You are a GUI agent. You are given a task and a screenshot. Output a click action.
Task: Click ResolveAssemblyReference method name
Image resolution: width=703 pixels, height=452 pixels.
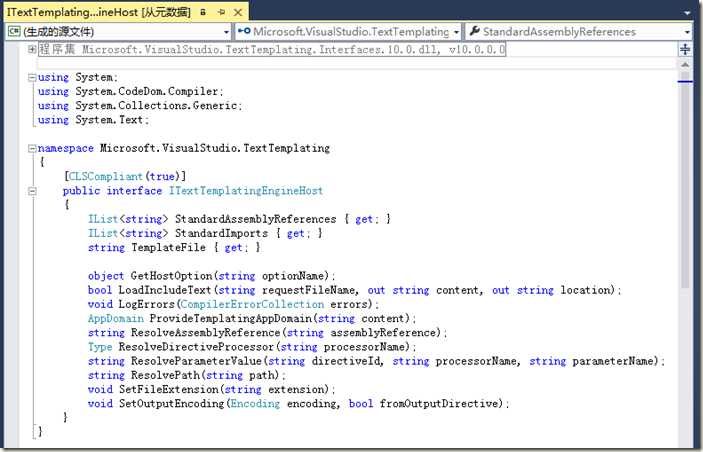click(x=205, y=333)
